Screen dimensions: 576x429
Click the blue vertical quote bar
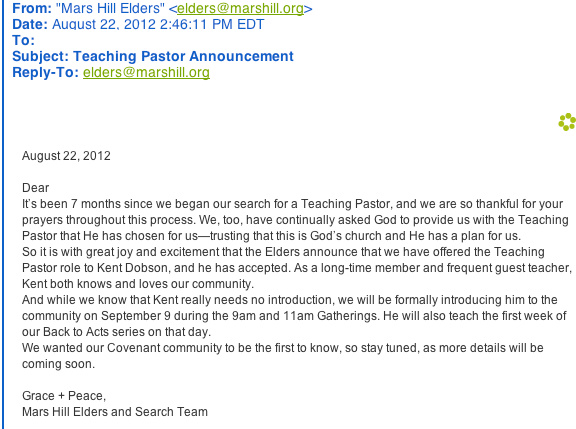pos(3,214)
